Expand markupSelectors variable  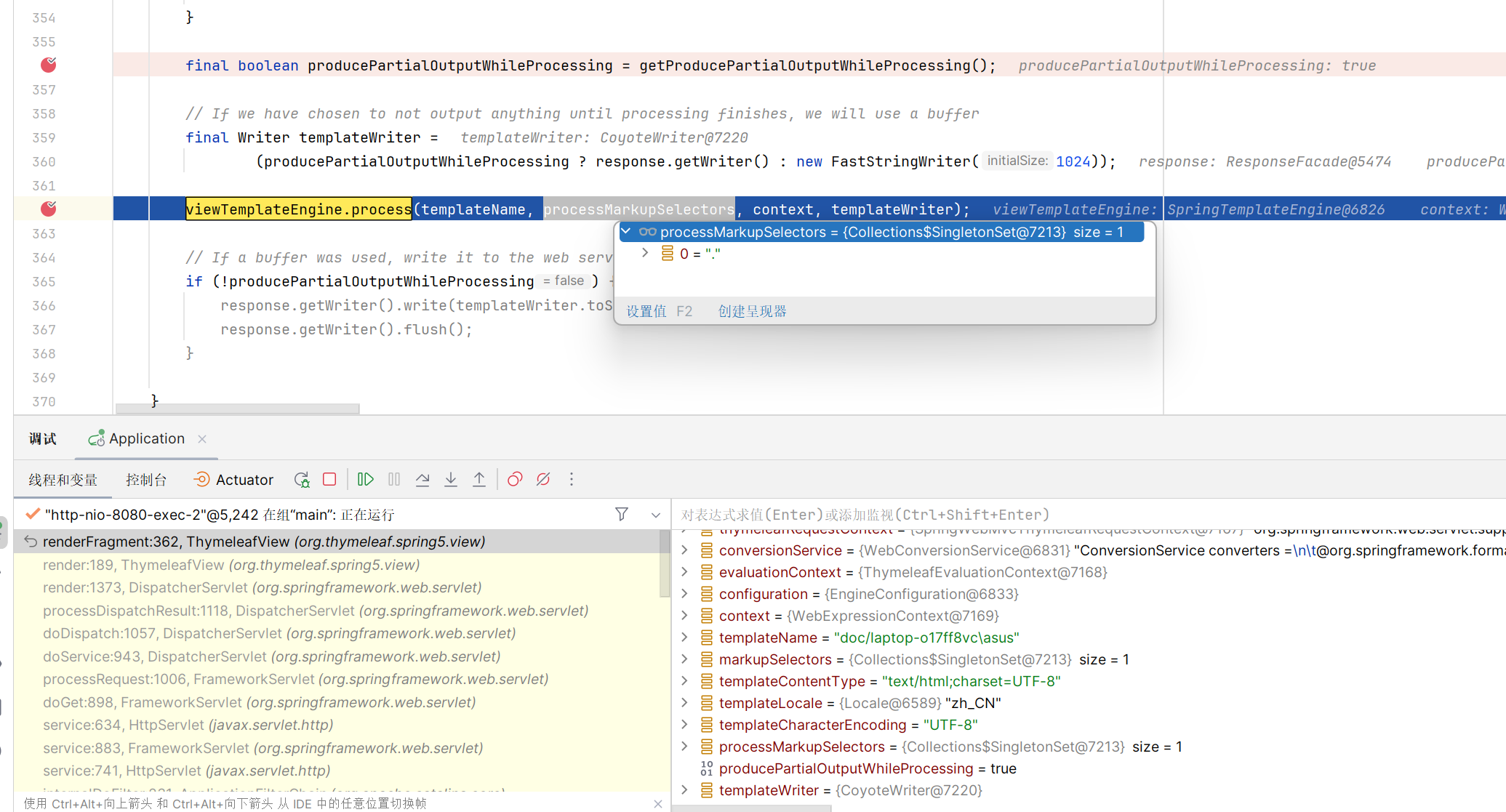pyautogui.click(x=684, y=659)
